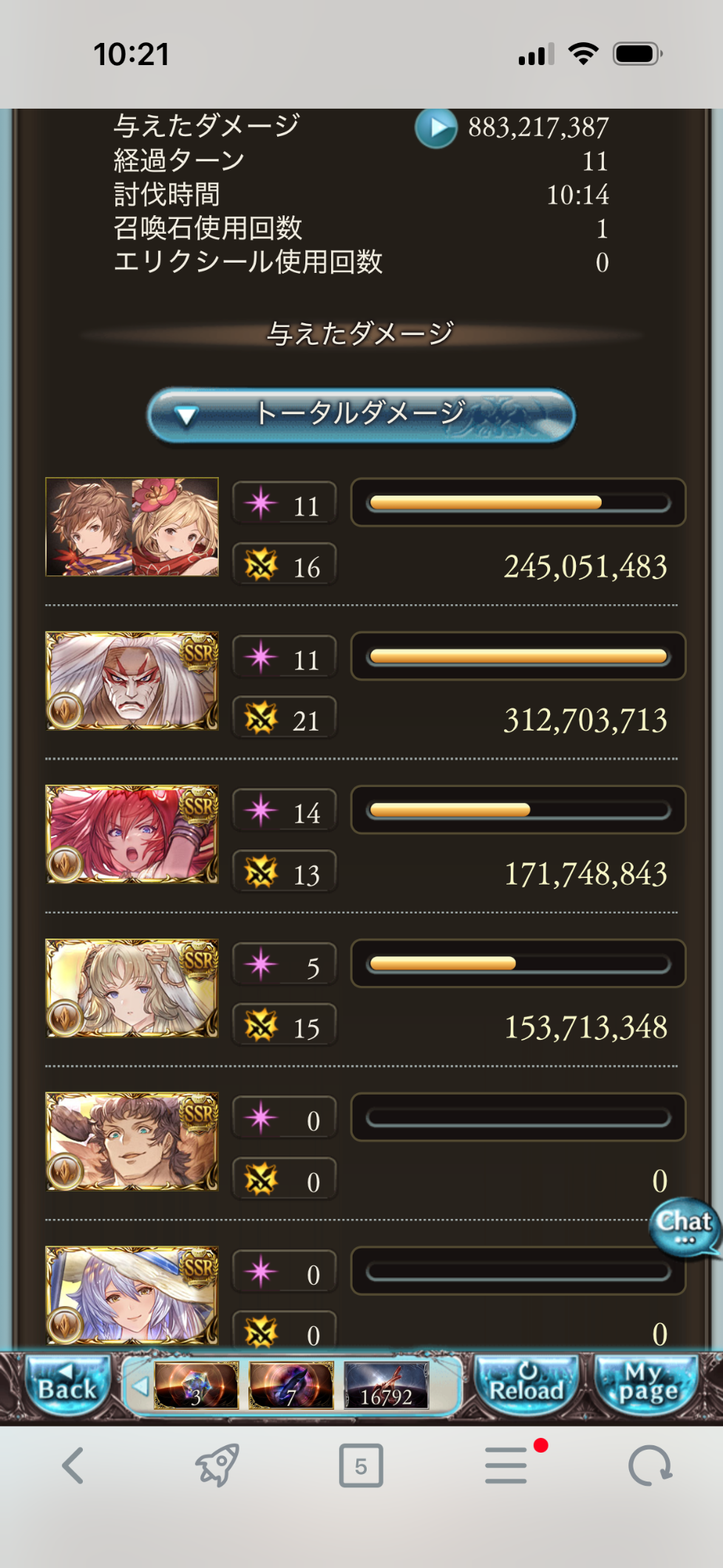The height and width of the screenshot is (1568, 723).
Task: Tap the browser back chevron
Action: 72,1465
